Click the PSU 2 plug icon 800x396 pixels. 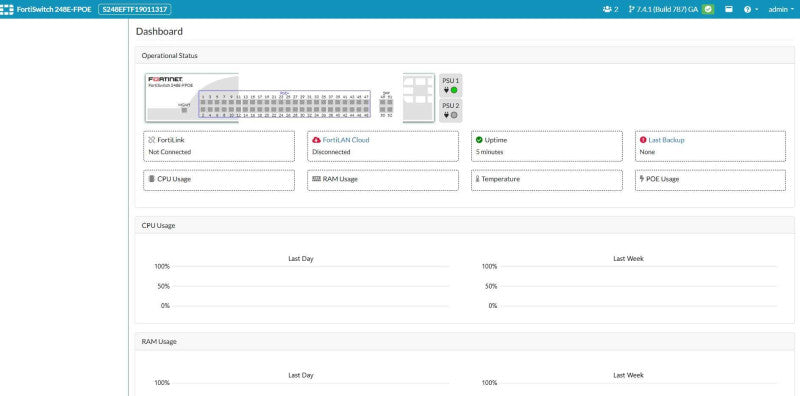pyautogui.click(x=446, y=115)
